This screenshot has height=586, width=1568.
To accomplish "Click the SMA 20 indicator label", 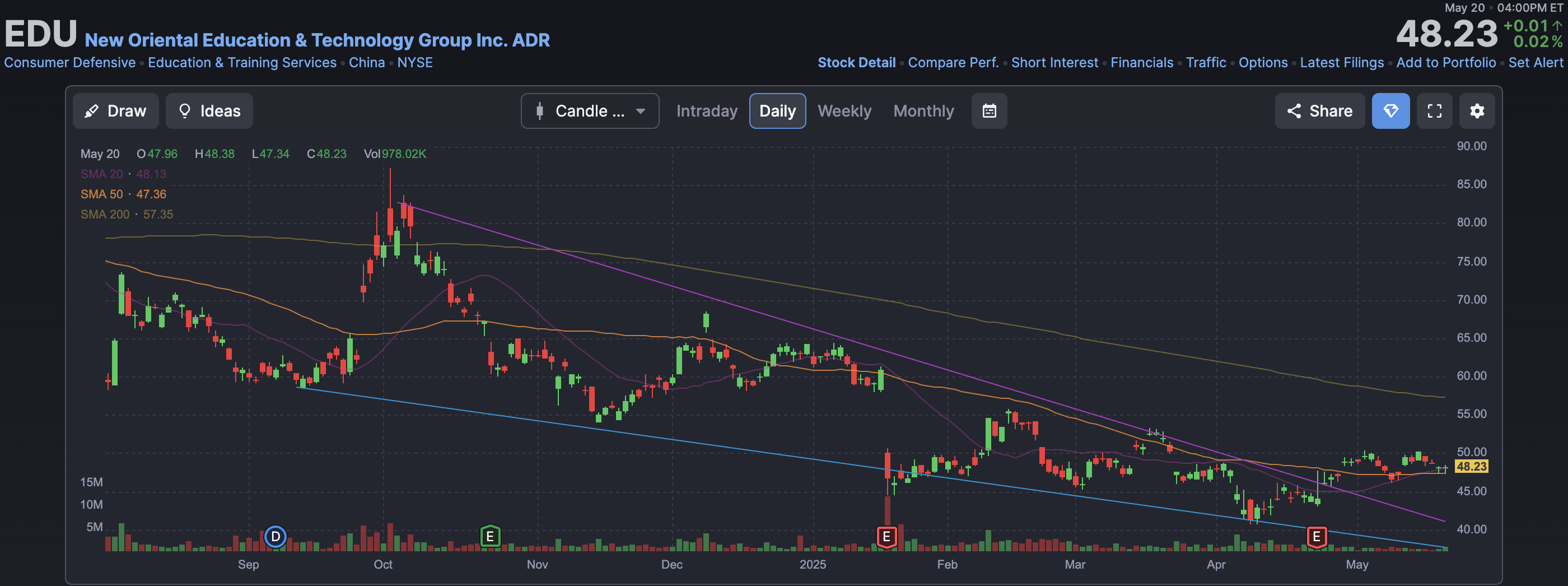I will click(124, 174).
